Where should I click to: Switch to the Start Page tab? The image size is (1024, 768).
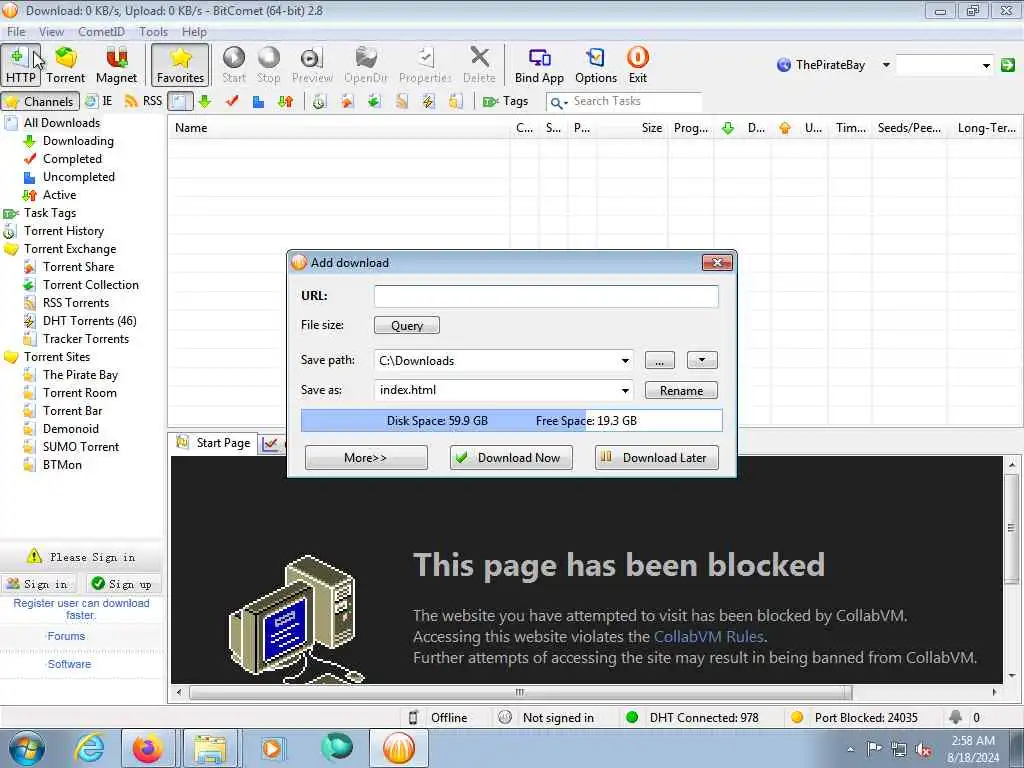click(x=214, y=443)
